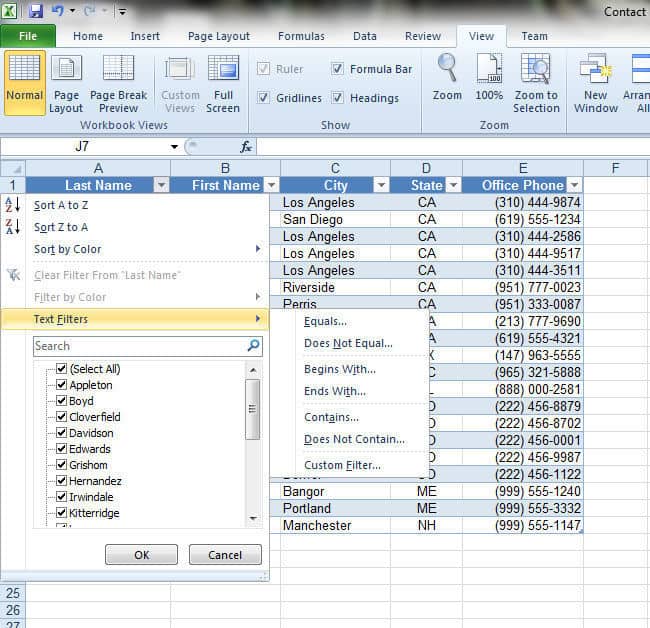The width and height of the screenshot is (650, 628).
Task: Open the File tab
Action: pos(28,36)
